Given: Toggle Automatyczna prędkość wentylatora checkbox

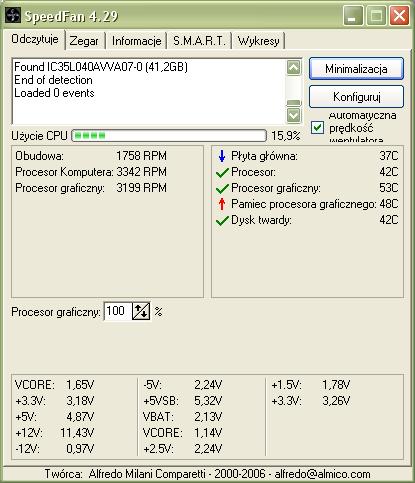Looking at the screenshot, I should pyautogui.click(x=317, y=127).
